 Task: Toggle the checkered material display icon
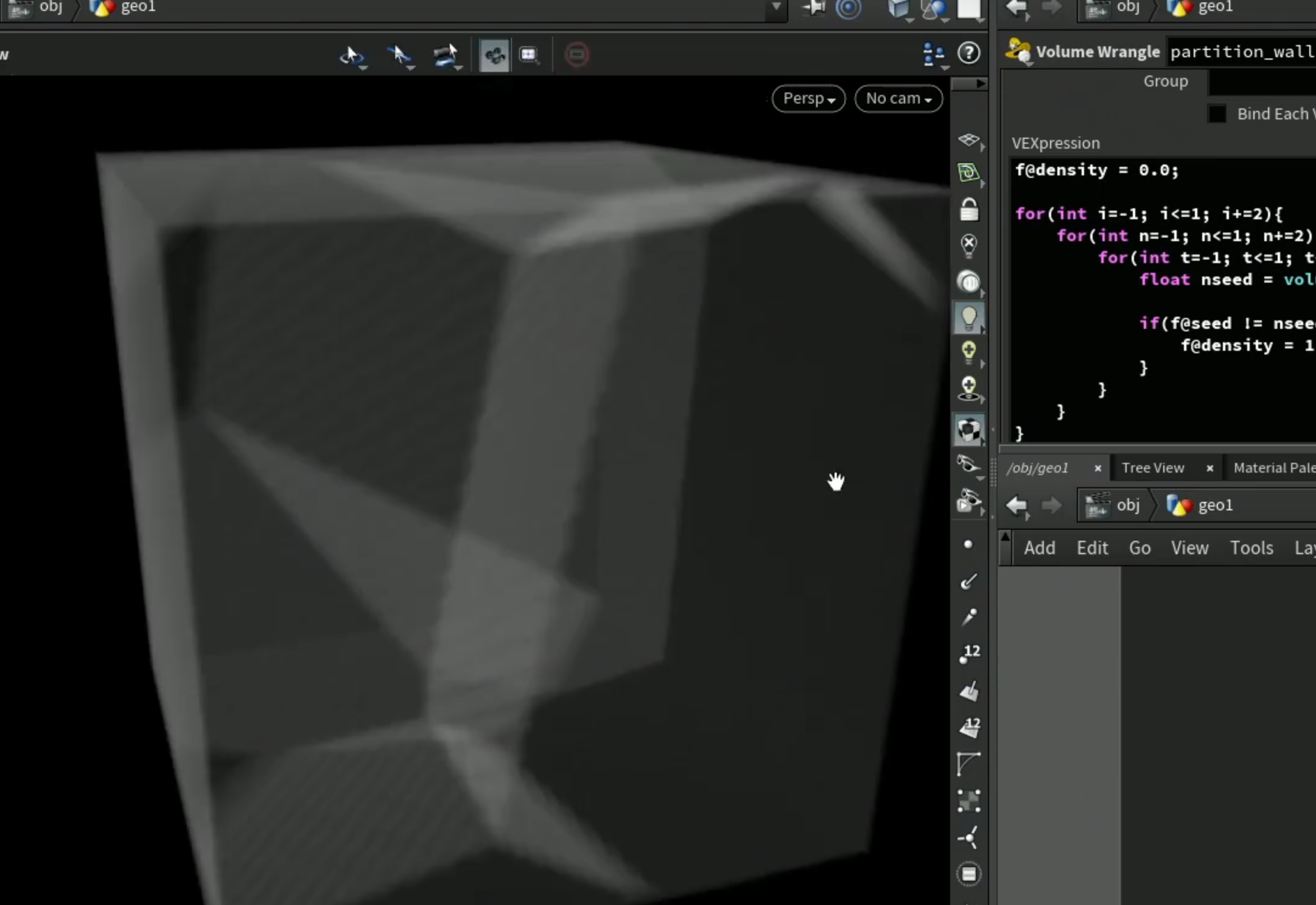tap(968, 430)
